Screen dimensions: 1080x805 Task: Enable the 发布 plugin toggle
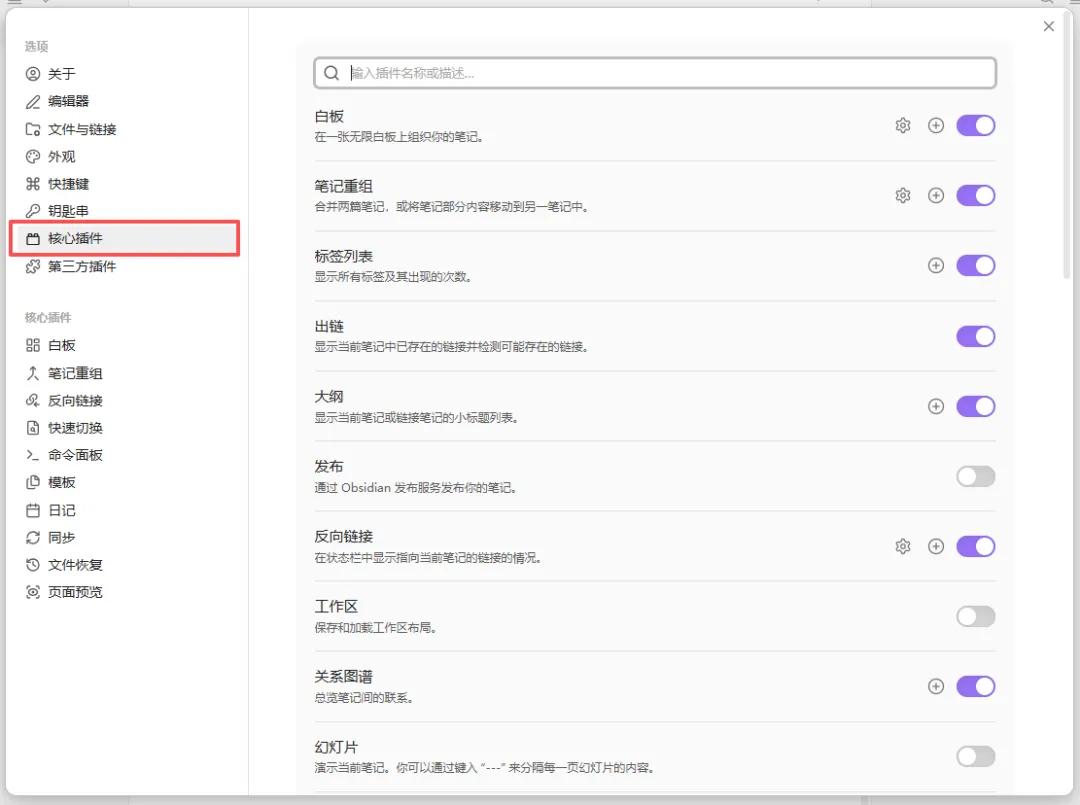(x=975, y=476)
